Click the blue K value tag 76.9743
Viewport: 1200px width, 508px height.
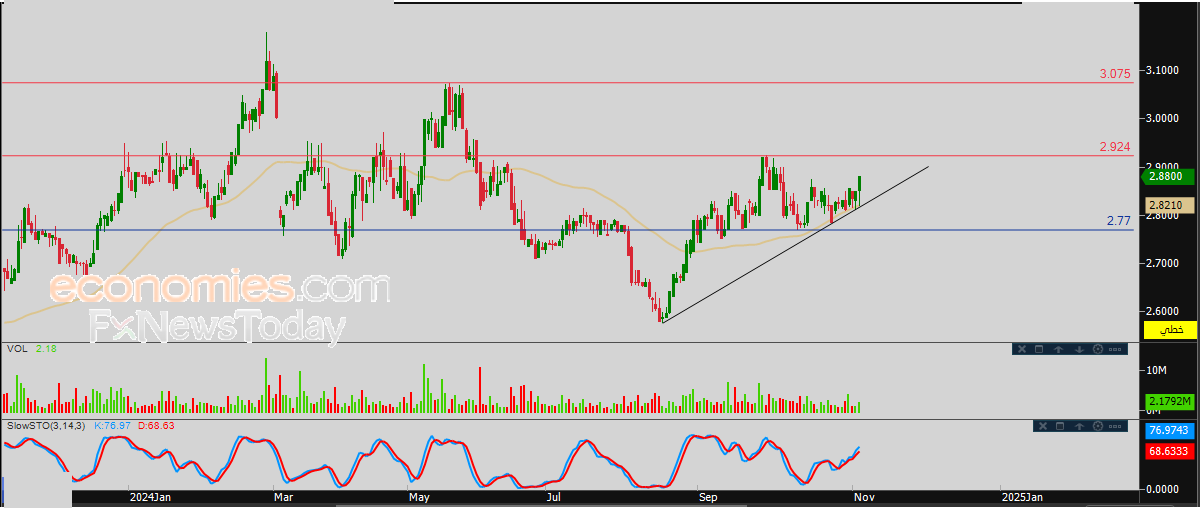[1169, 430]
